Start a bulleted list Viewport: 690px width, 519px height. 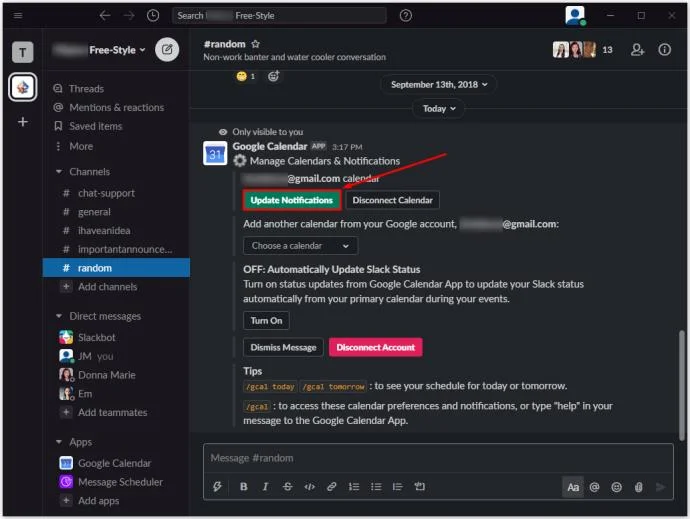tap(376, 486)
